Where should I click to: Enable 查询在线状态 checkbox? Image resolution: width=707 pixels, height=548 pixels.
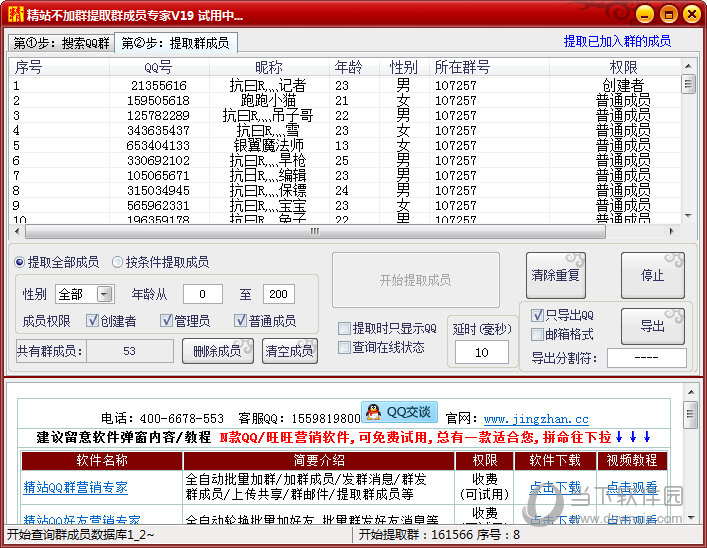(344, 347)
